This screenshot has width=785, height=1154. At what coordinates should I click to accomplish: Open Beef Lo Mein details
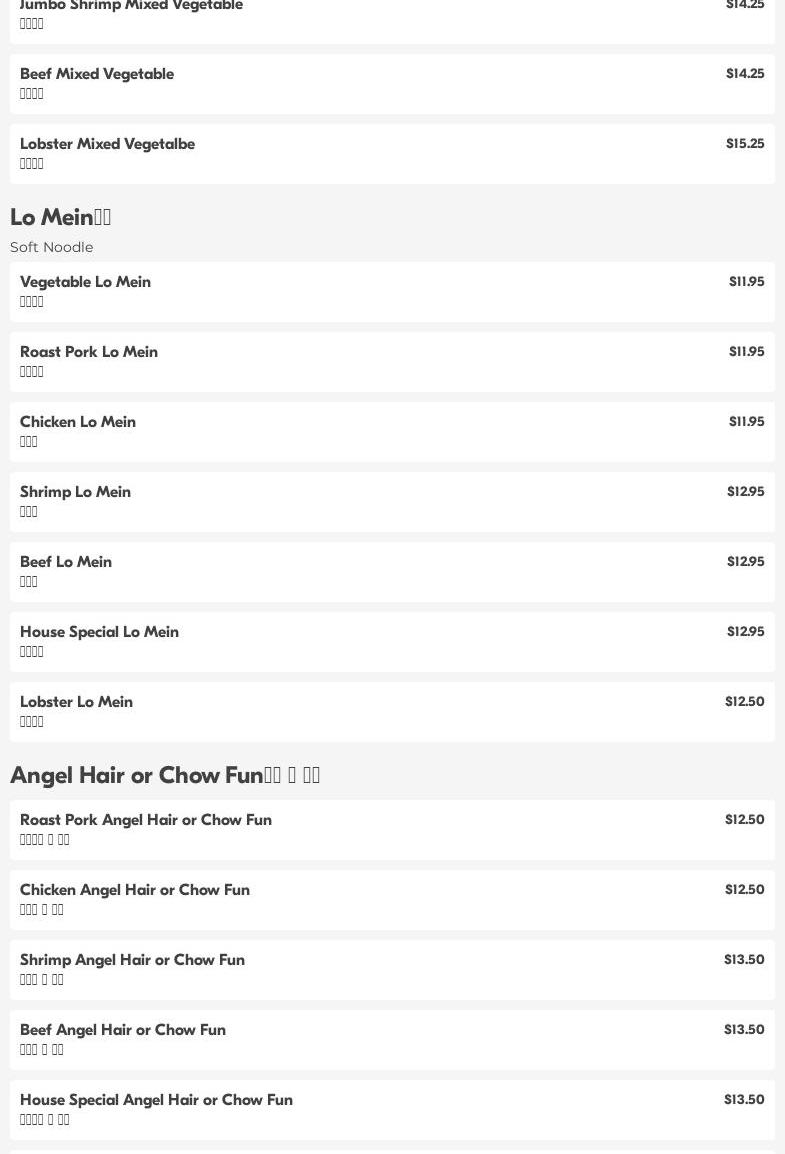click(x=392, y=572)
